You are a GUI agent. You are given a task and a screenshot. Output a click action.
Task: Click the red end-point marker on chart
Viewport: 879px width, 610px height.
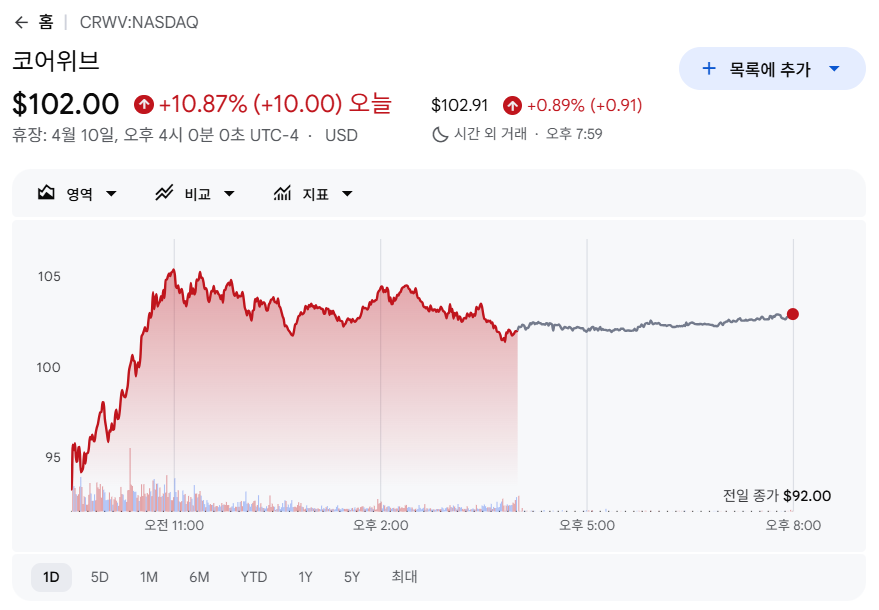(793, 314)
